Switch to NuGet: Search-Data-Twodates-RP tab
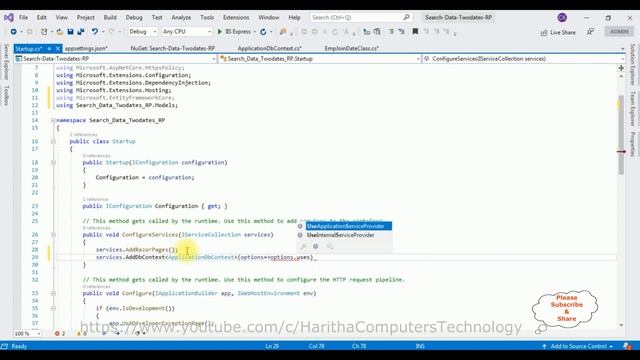This screenshot has width=640, height=360. click(173, 48)
